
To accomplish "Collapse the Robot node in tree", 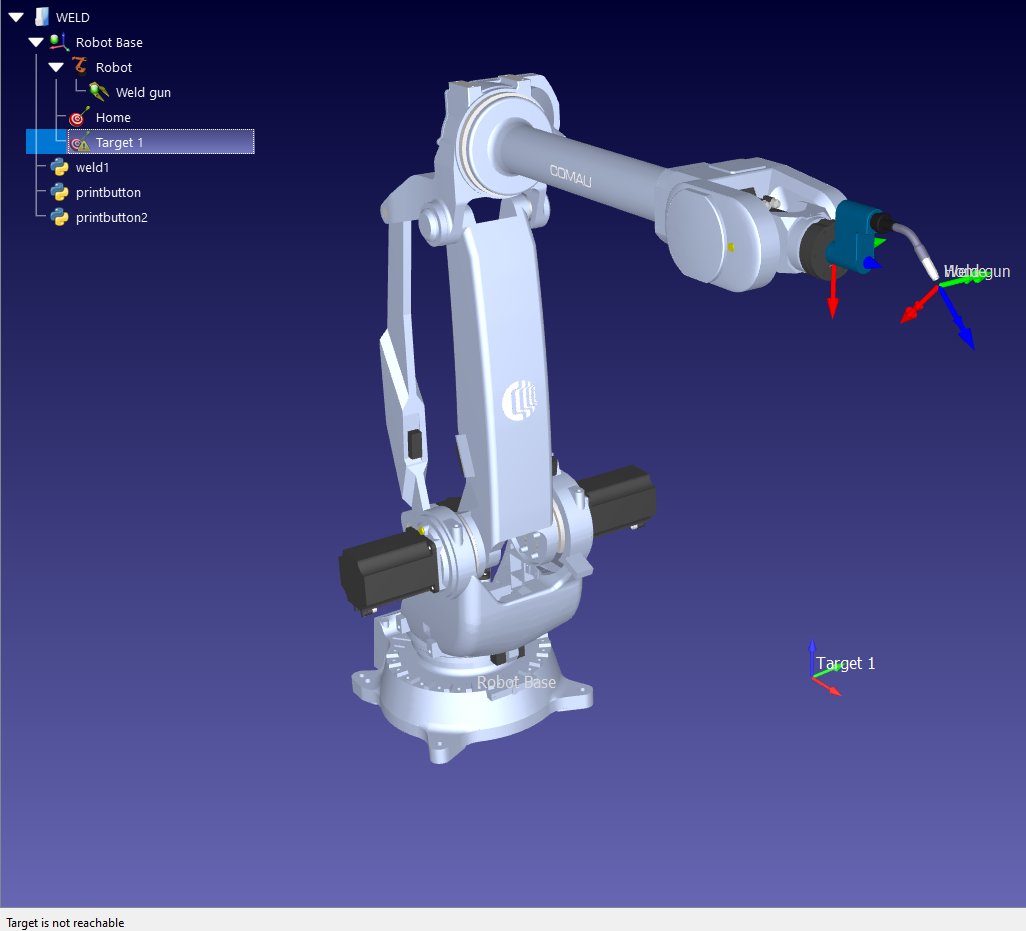I will point(56,67).
